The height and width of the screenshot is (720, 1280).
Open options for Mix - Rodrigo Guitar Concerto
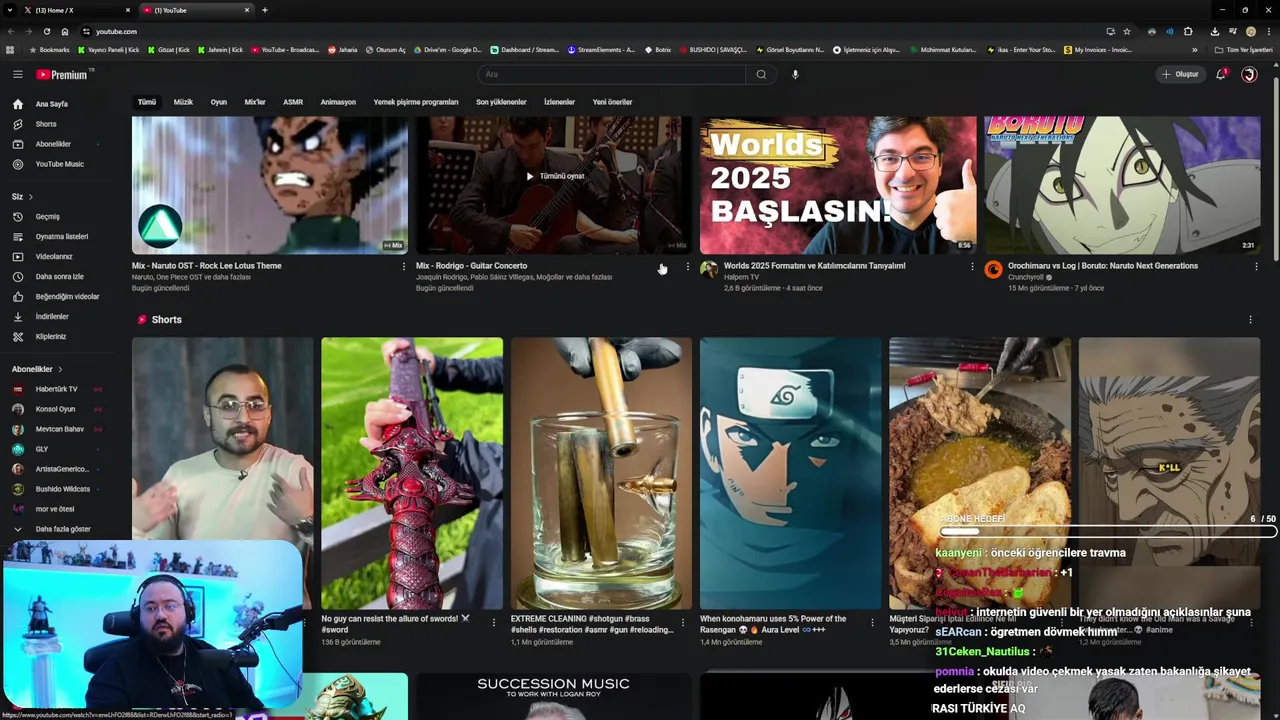pos(688,266)
